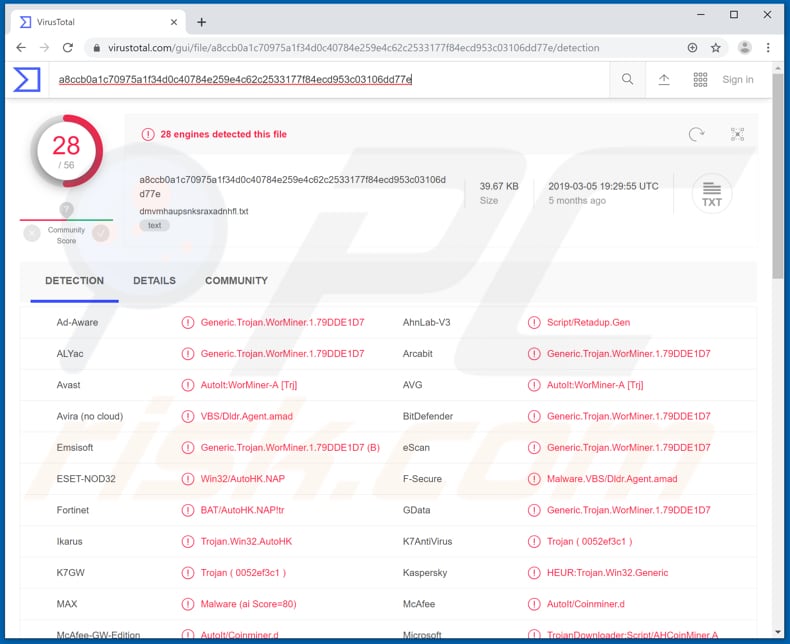
Task: Click the ALYac engine name
Action: pyautogui.click(x=70, y=354)
